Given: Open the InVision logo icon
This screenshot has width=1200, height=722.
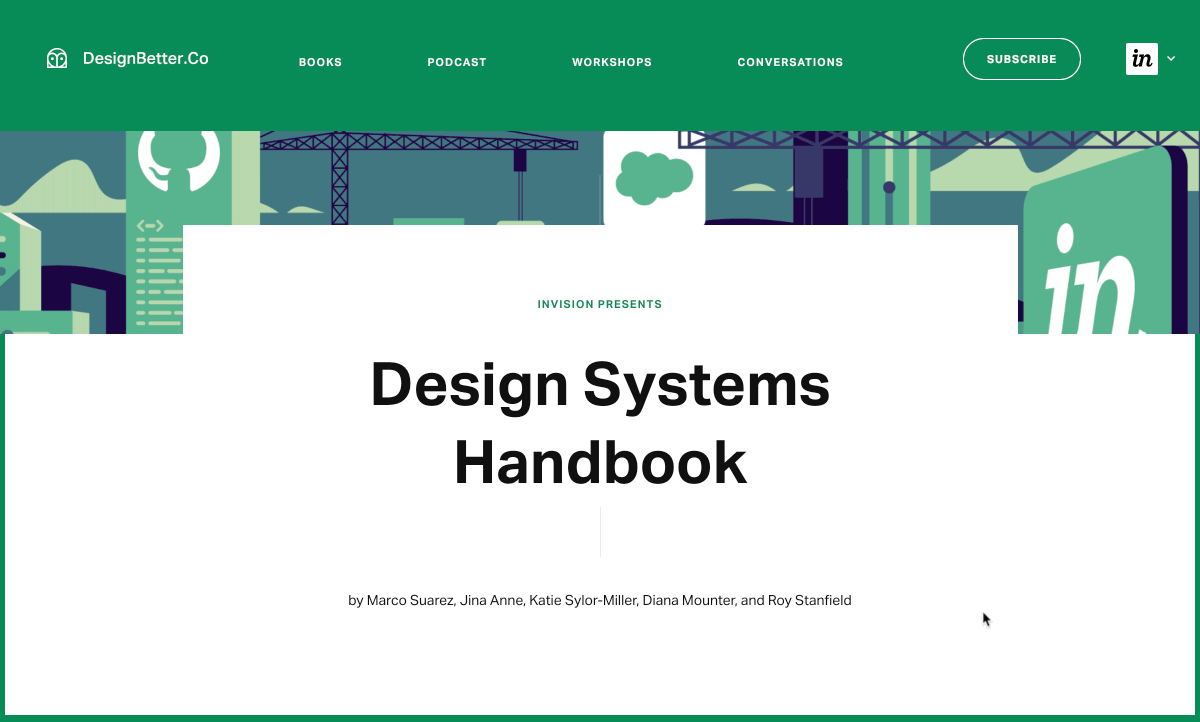Looking at the screenshot, I should click(1142, 59).
